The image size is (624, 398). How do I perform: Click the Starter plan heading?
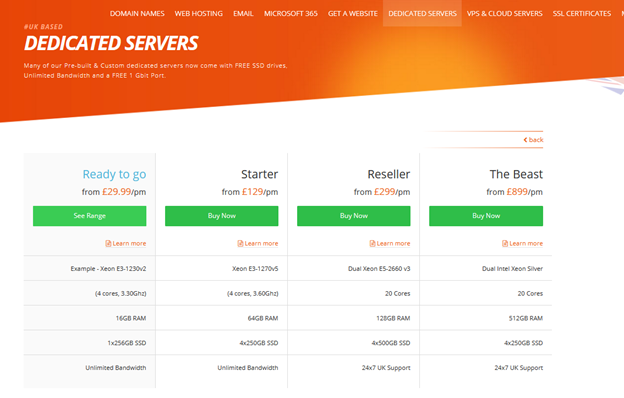coord(259,174)
